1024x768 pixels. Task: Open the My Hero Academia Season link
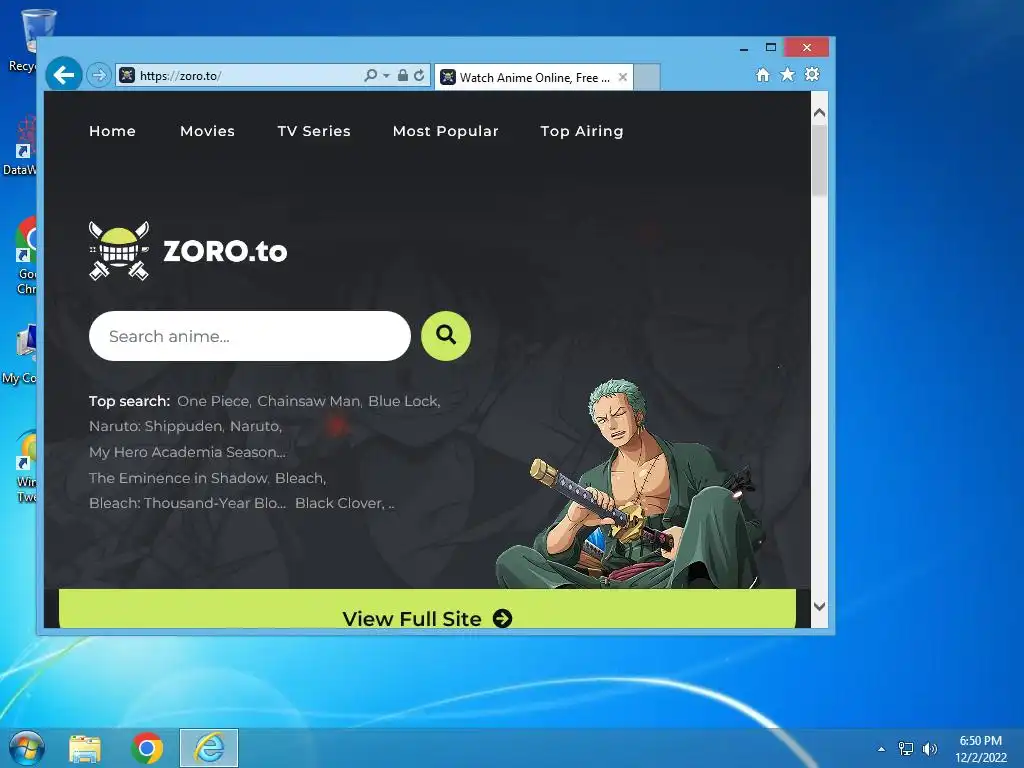coord(187,452)
